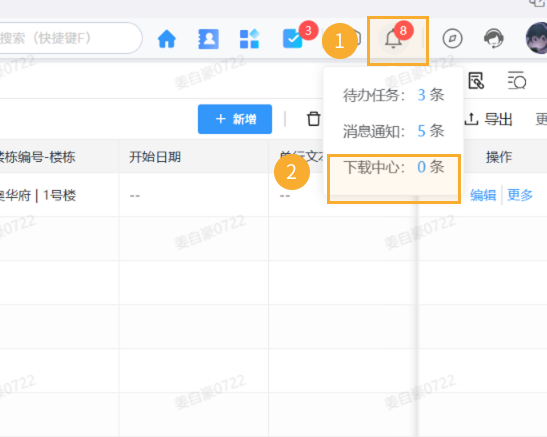Click the notification bell icon
547x437 pixels.
(x=393, y=39)
